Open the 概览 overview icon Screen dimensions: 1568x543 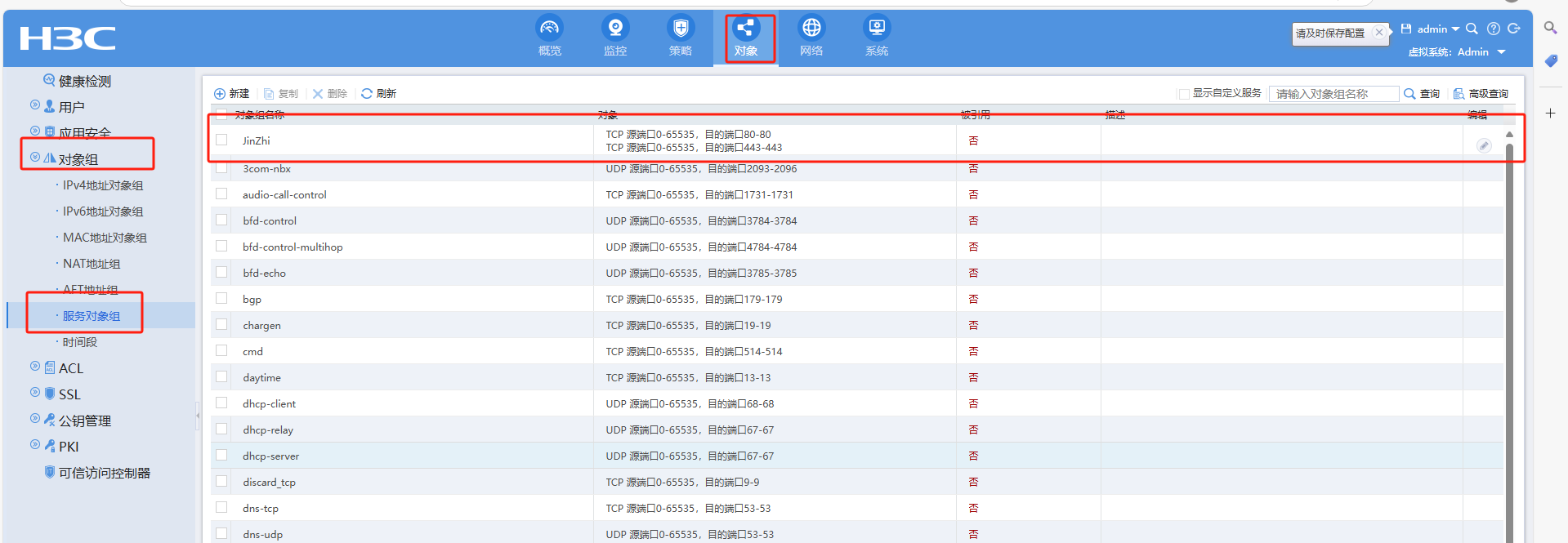pos(549,29)
